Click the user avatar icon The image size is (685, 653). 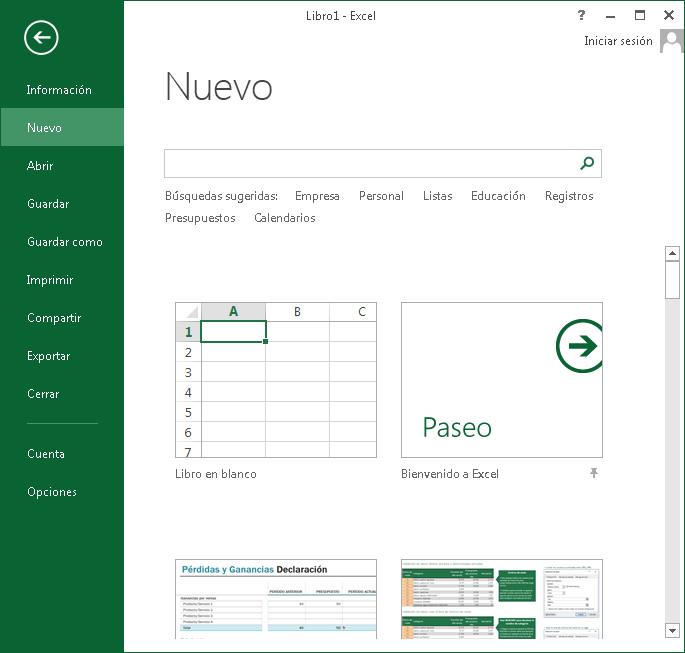671,41
